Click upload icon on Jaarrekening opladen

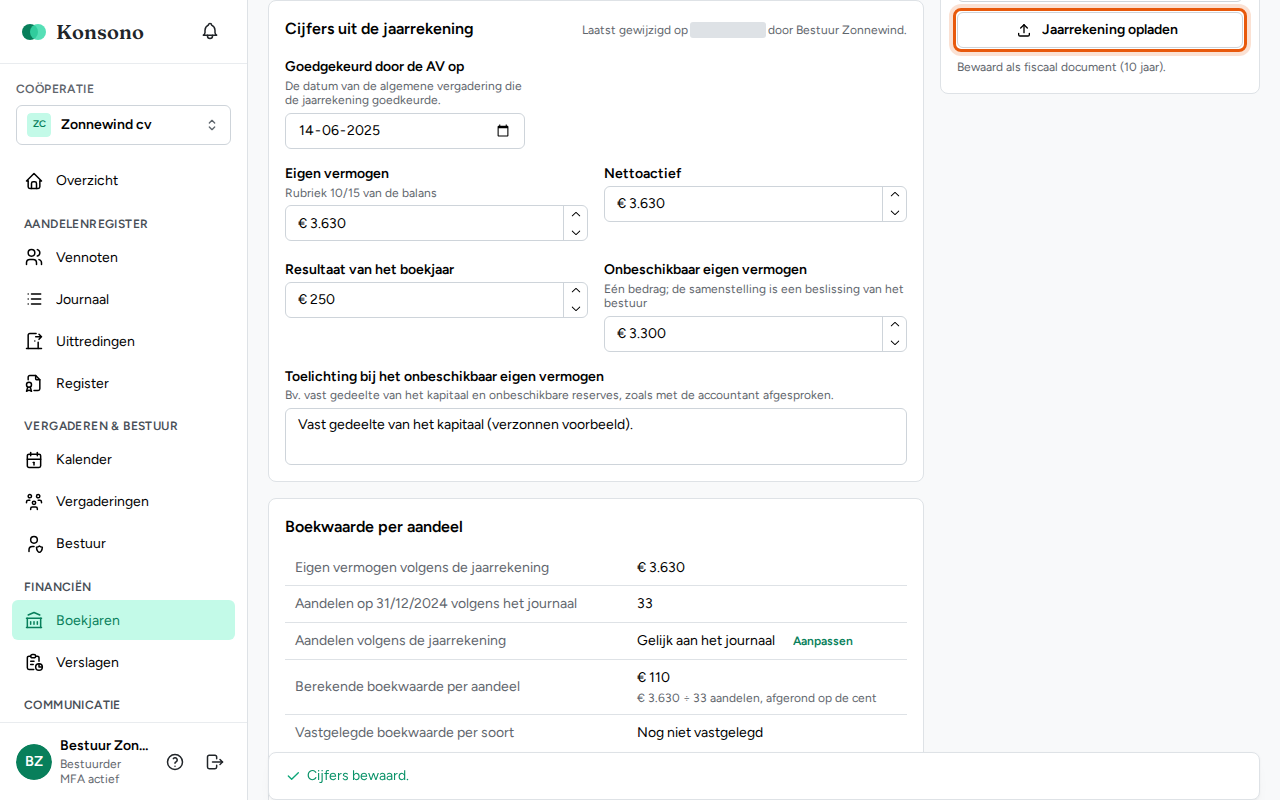[1024, 30]
